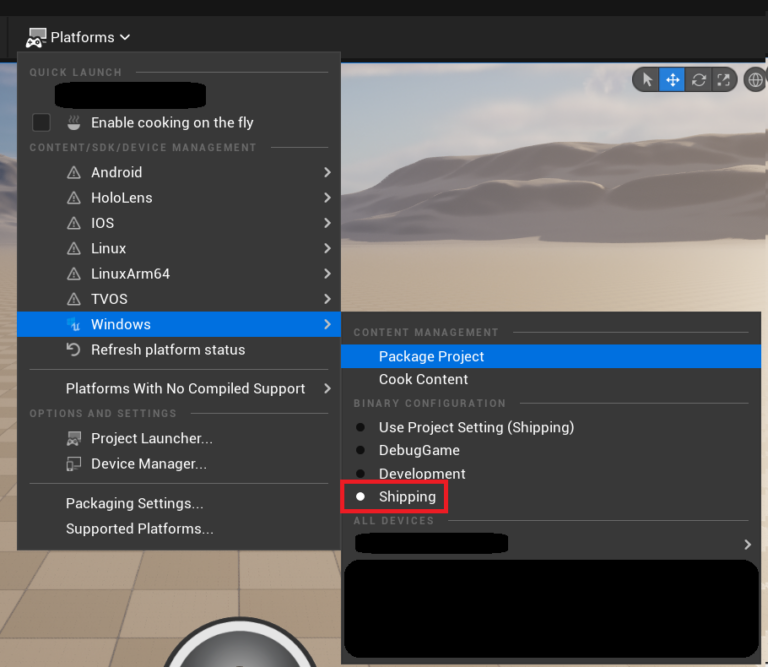Click the Windows platform icon
The image size is (768, 667).
(73, 324)
